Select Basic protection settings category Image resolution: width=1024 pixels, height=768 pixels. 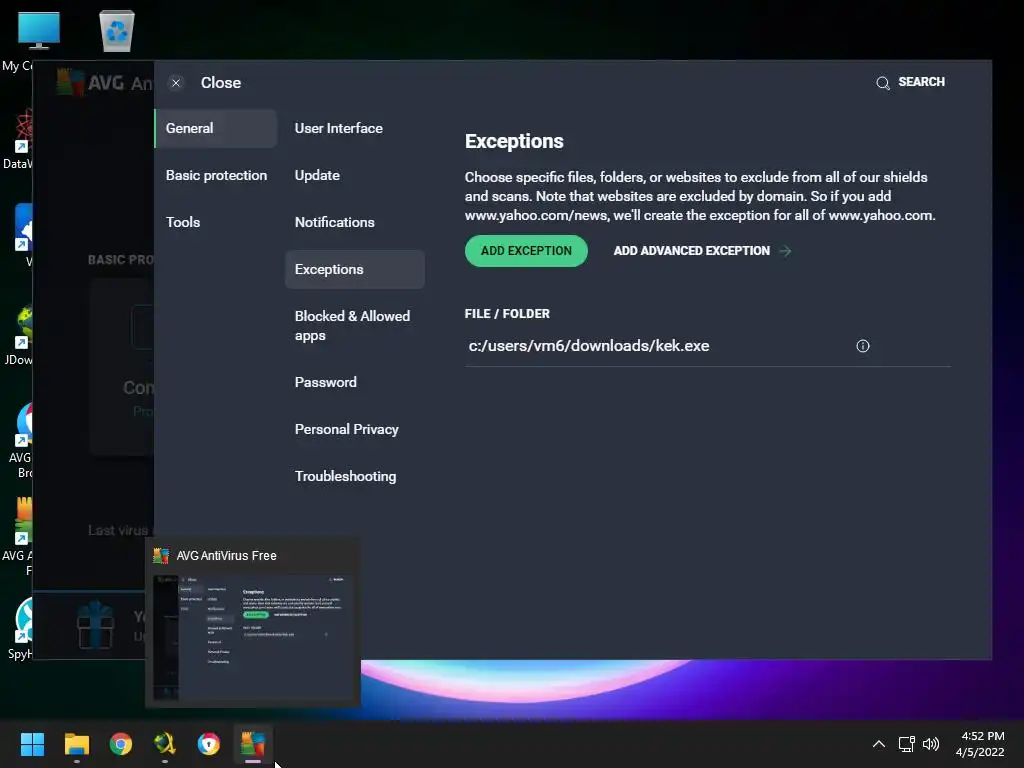coord(216,176)
